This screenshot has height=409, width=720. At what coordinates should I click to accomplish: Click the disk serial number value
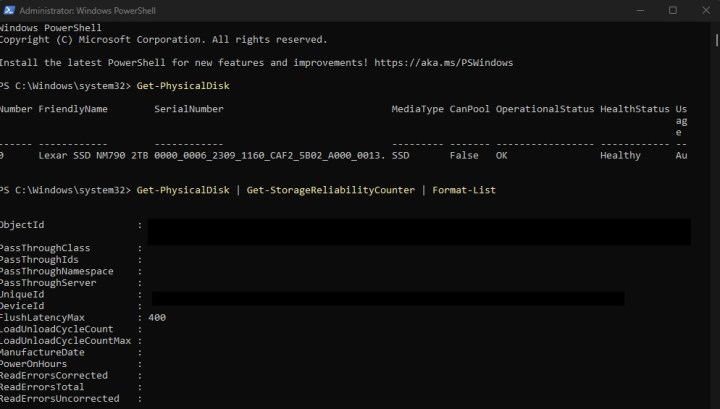click(x=269, y=156)
